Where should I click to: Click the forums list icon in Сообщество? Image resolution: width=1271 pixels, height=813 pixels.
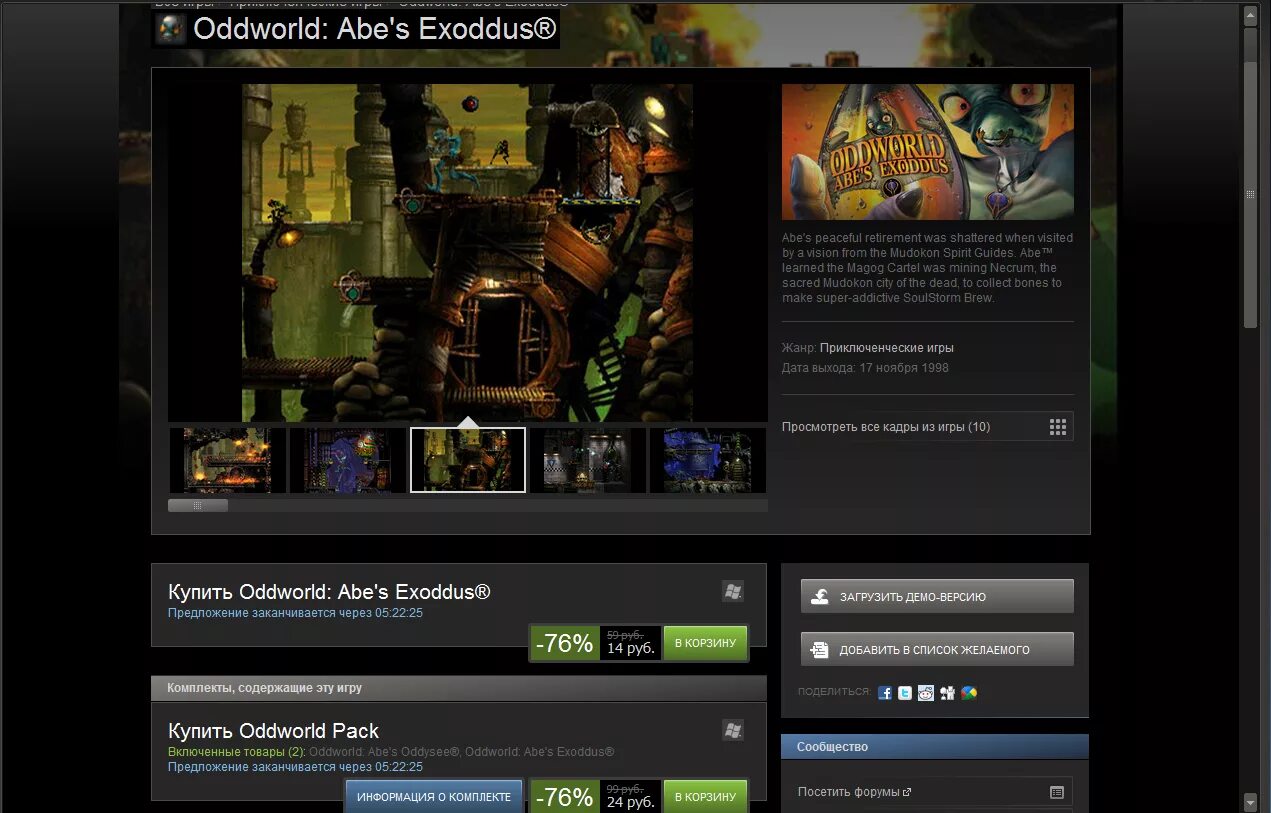[1057, 792]
